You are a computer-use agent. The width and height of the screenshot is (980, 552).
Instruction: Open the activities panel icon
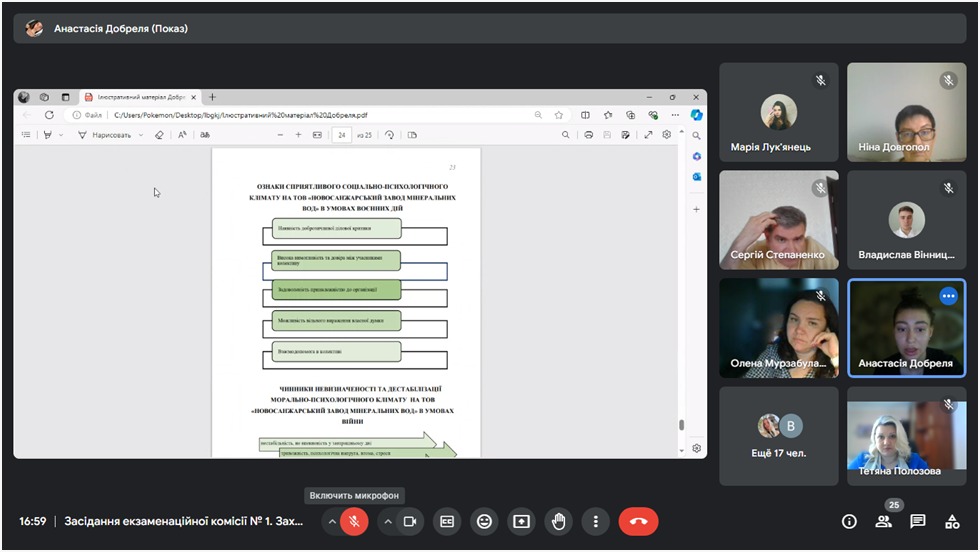click(953, 521)
